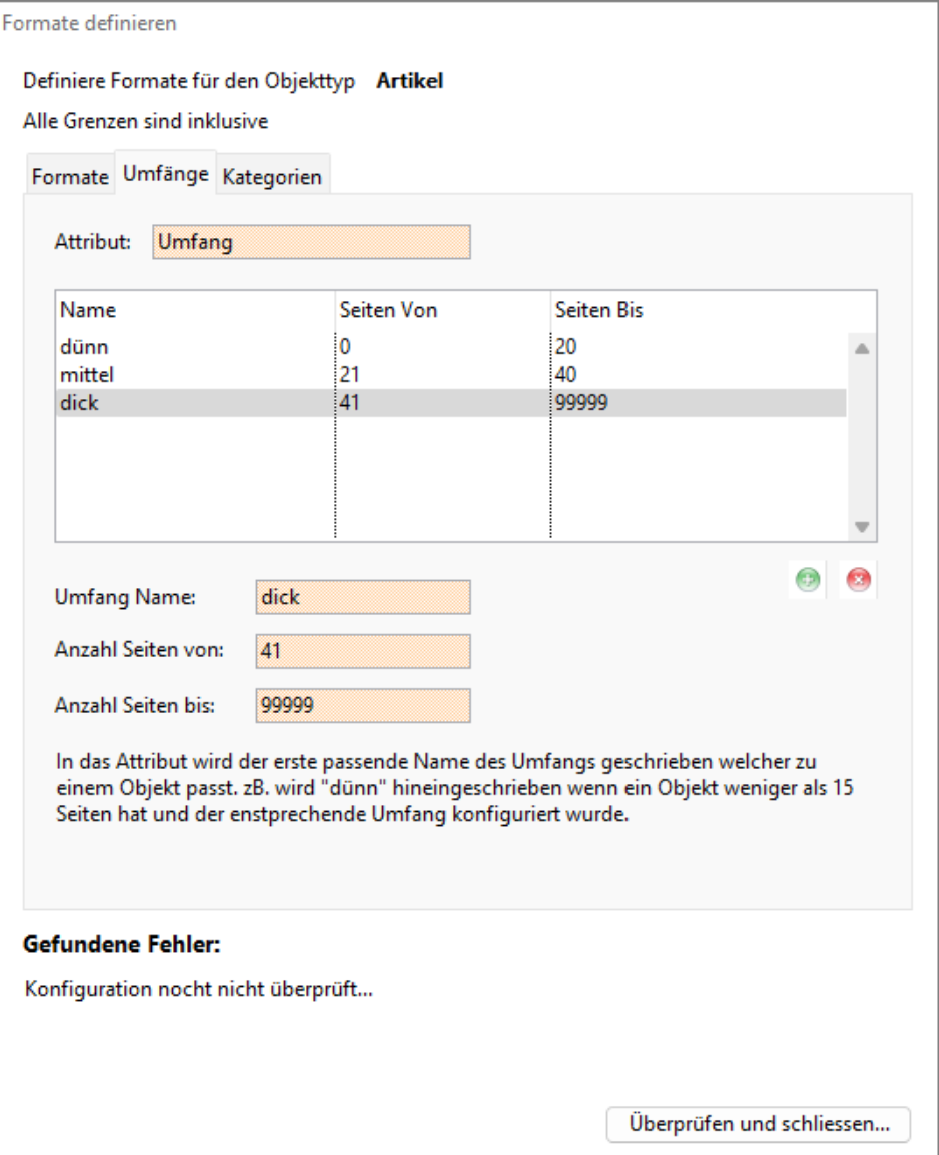Switch to the Formate tab
Viewport: 939px width, 1155px height.
coord(70,177)
